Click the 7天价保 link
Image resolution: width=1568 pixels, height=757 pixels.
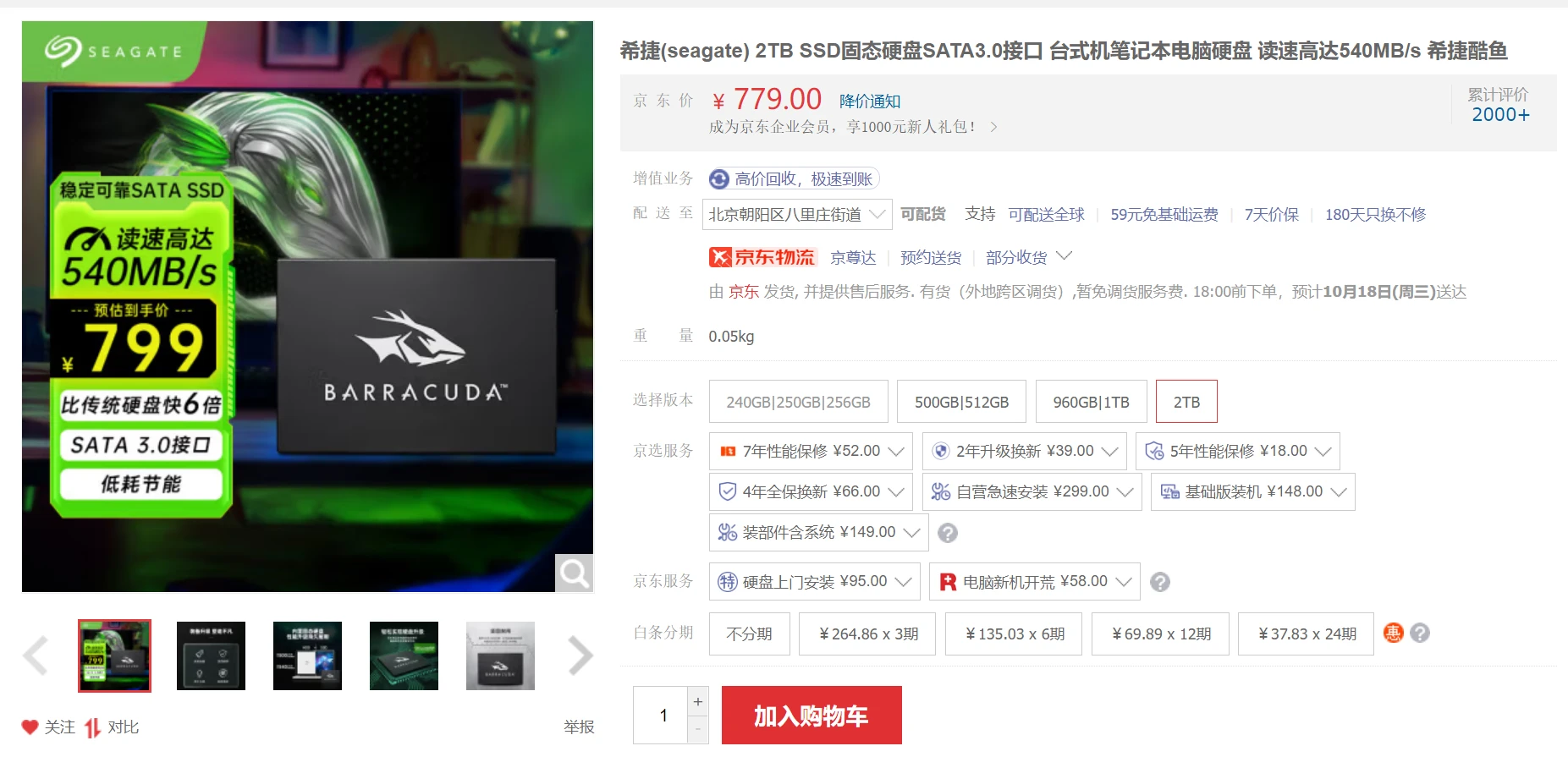[x=1272, y=215]
